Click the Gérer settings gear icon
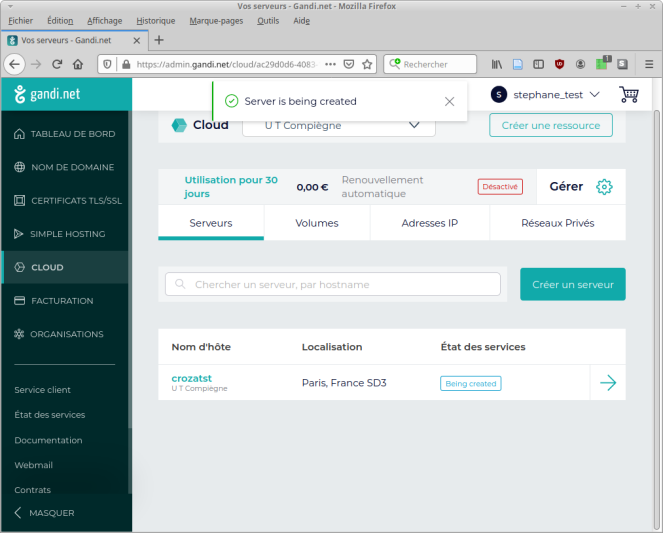The image size is (663, 533). pos(604,187)
